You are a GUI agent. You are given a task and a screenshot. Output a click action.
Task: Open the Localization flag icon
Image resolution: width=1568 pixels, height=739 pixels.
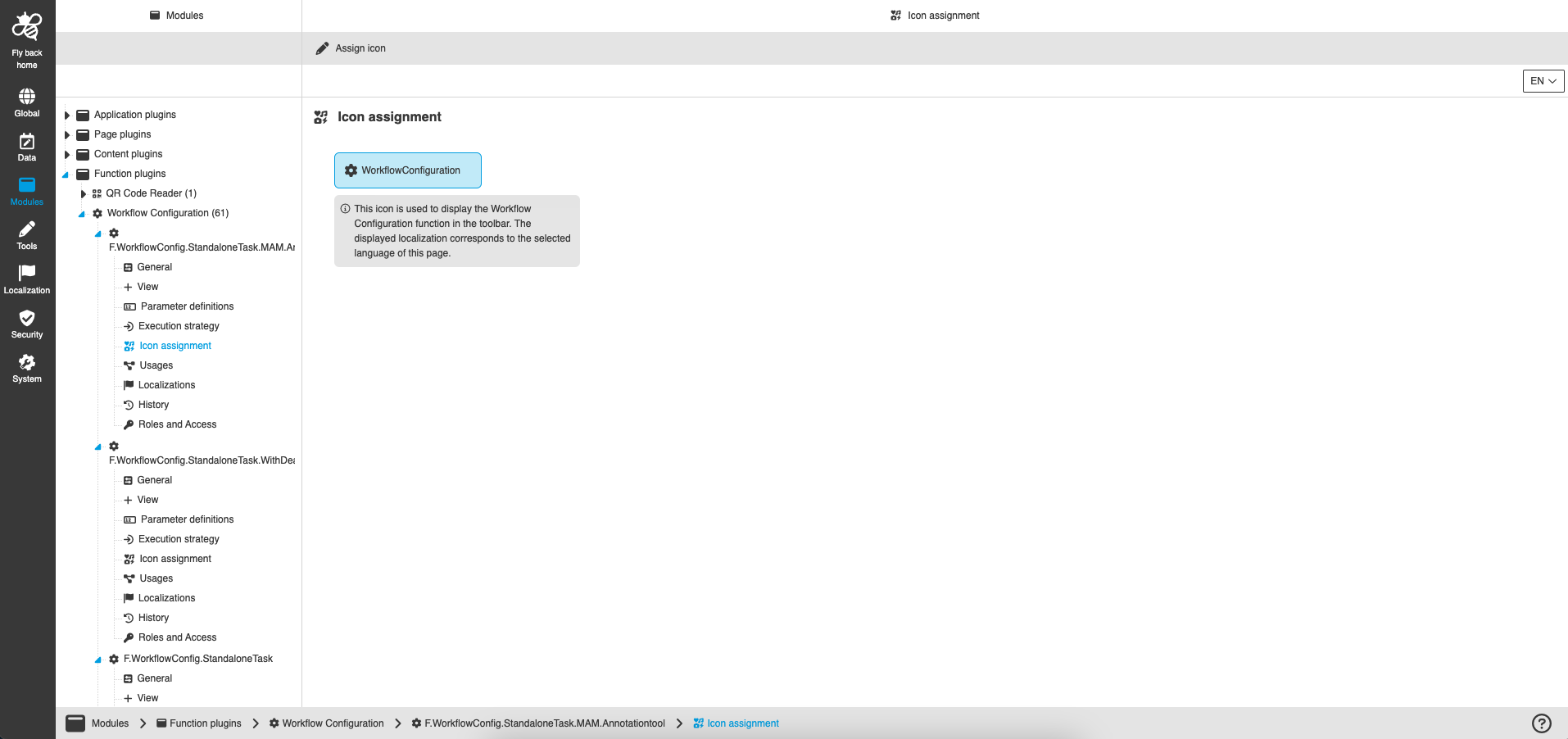(27, 273)
